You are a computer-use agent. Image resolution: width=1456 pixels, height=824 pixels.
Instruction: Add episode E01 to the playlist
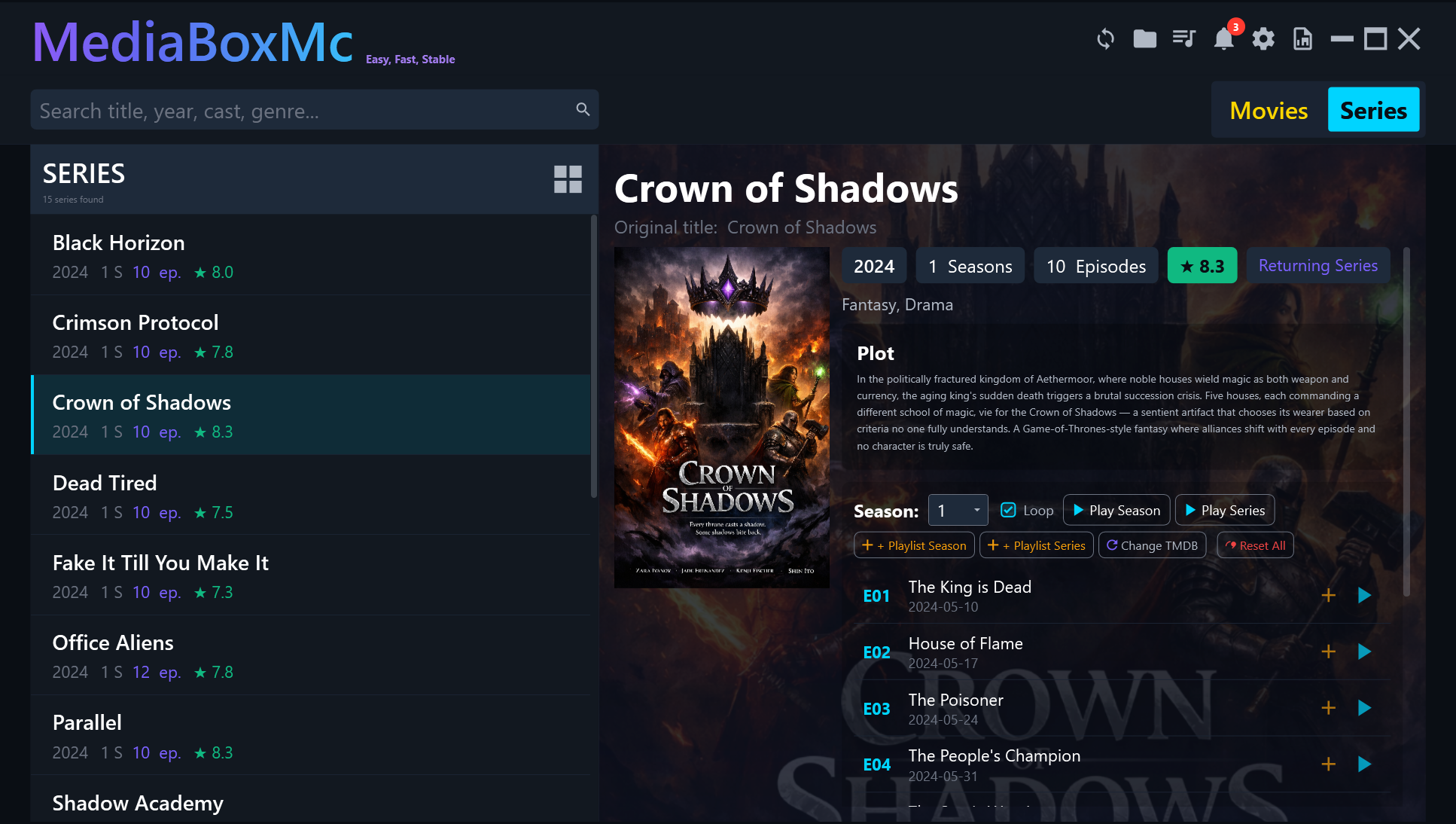[x=1328, y=596]
